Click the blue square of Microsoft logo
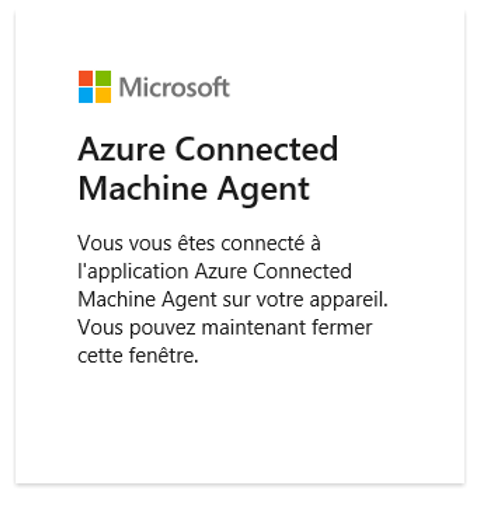 point(86,95)
